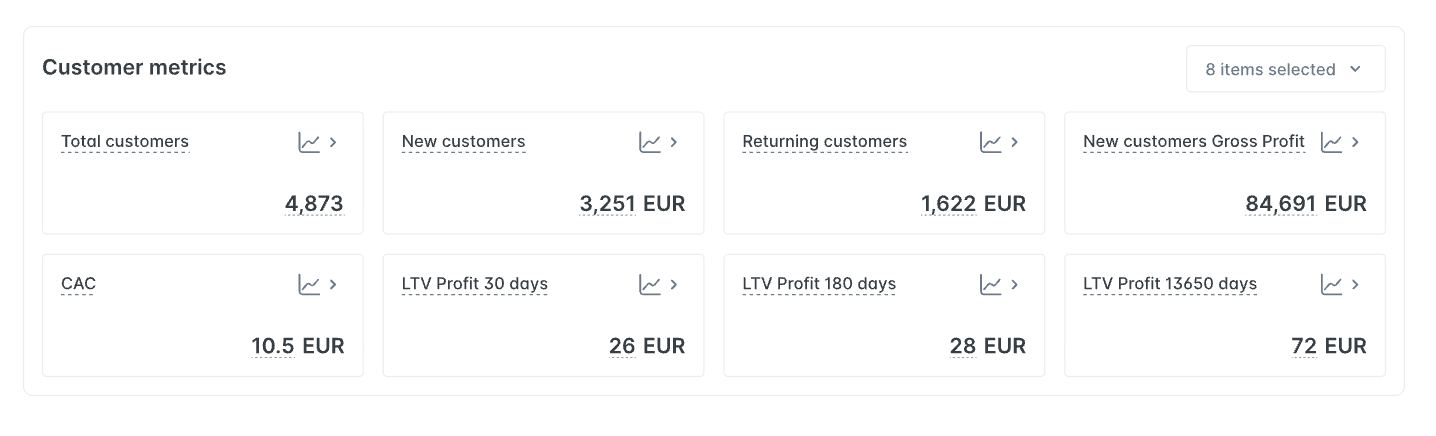Click chart icon on LTV Profit 13650 days
The height and width of the screenshot is (436, 1436).
click(x=1331, y=285)
